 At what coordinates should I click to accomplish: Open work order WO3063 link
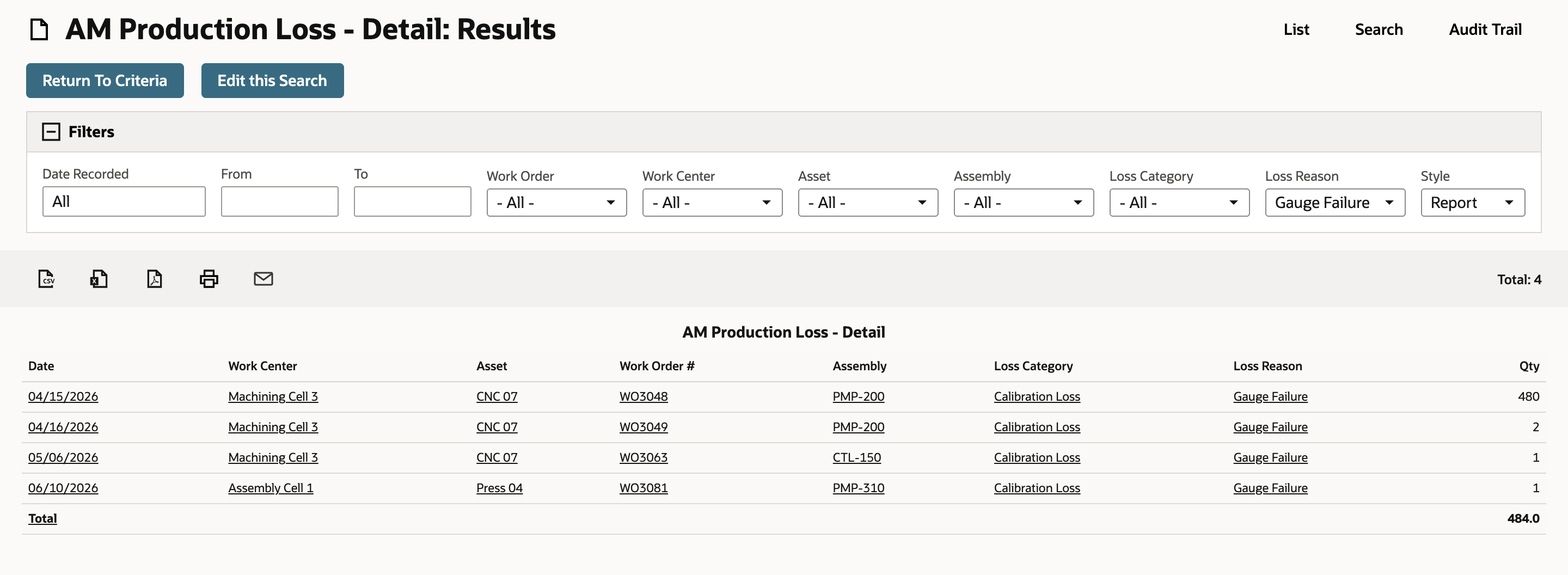(644, 457)
